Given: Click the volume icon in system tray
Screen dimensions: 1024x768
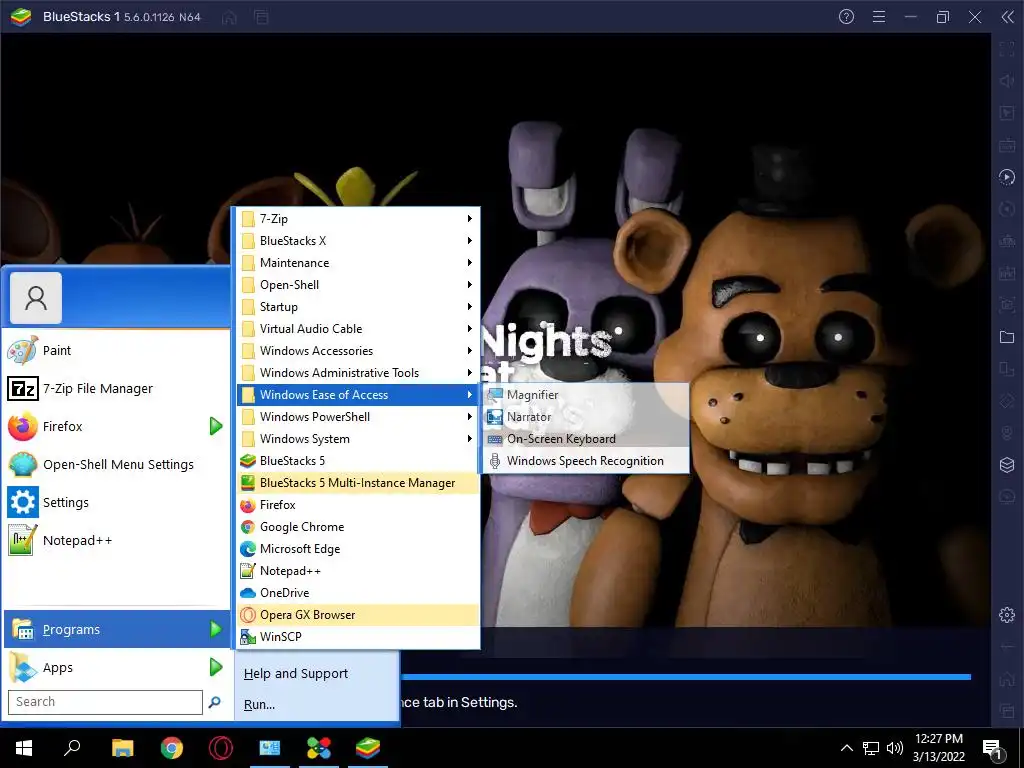Looking at the screenshot, I should click(895, 748).
